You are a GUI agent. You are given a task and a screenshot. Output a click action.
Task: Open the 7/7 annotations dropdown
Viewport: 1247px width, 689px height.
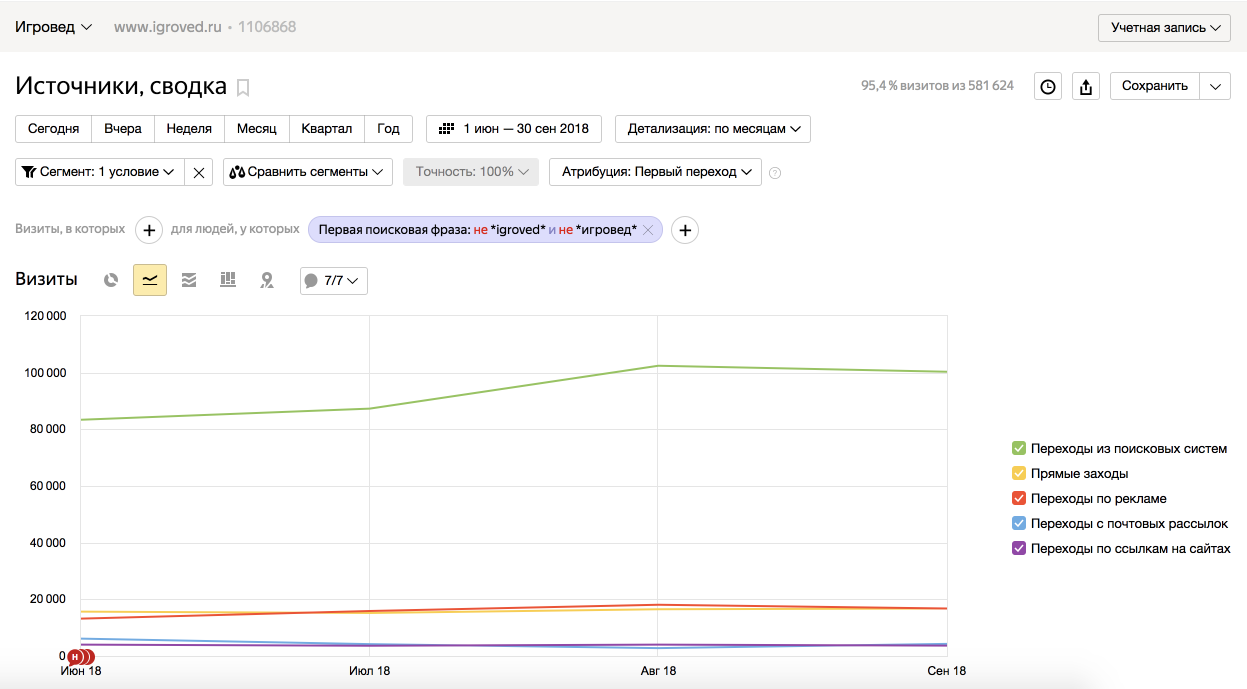click(x=334, y=280)
